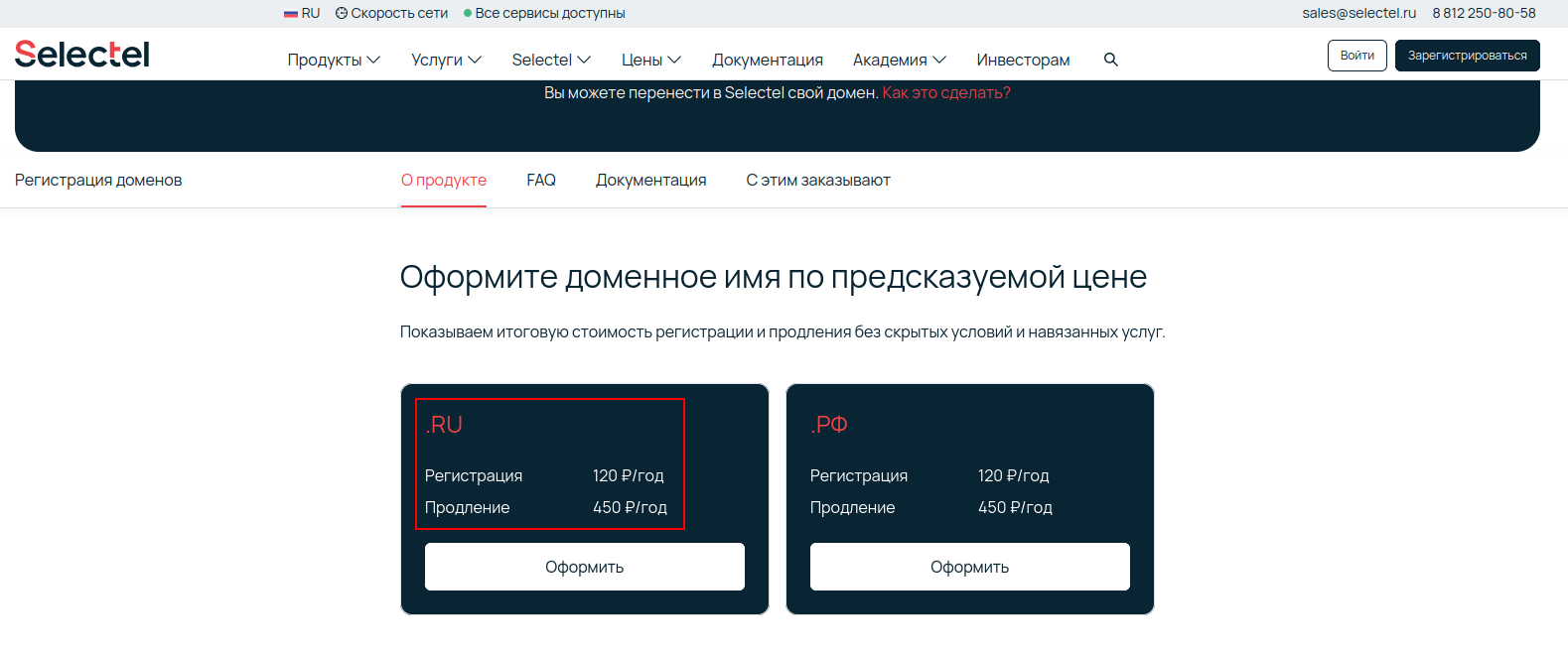Expand the Академия menu chevron
This screenshot has height=655, width=1568.
(939, 60)
